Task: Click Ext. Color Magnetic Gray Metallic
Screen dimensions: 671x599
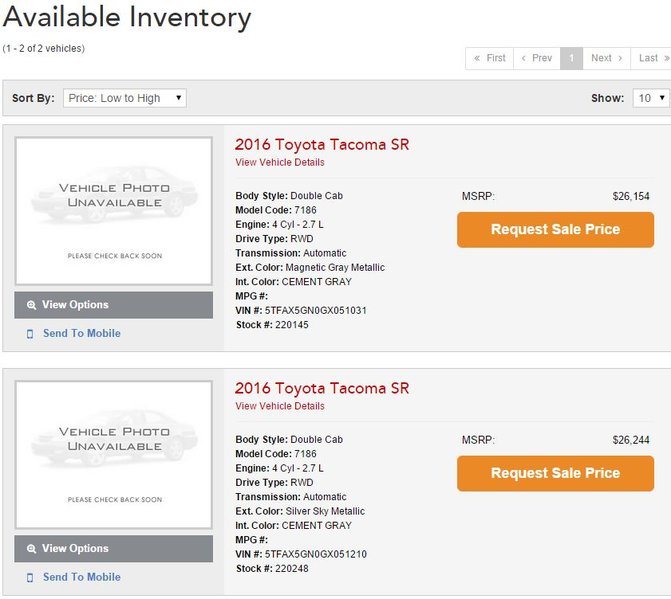Action: (335, 268)
